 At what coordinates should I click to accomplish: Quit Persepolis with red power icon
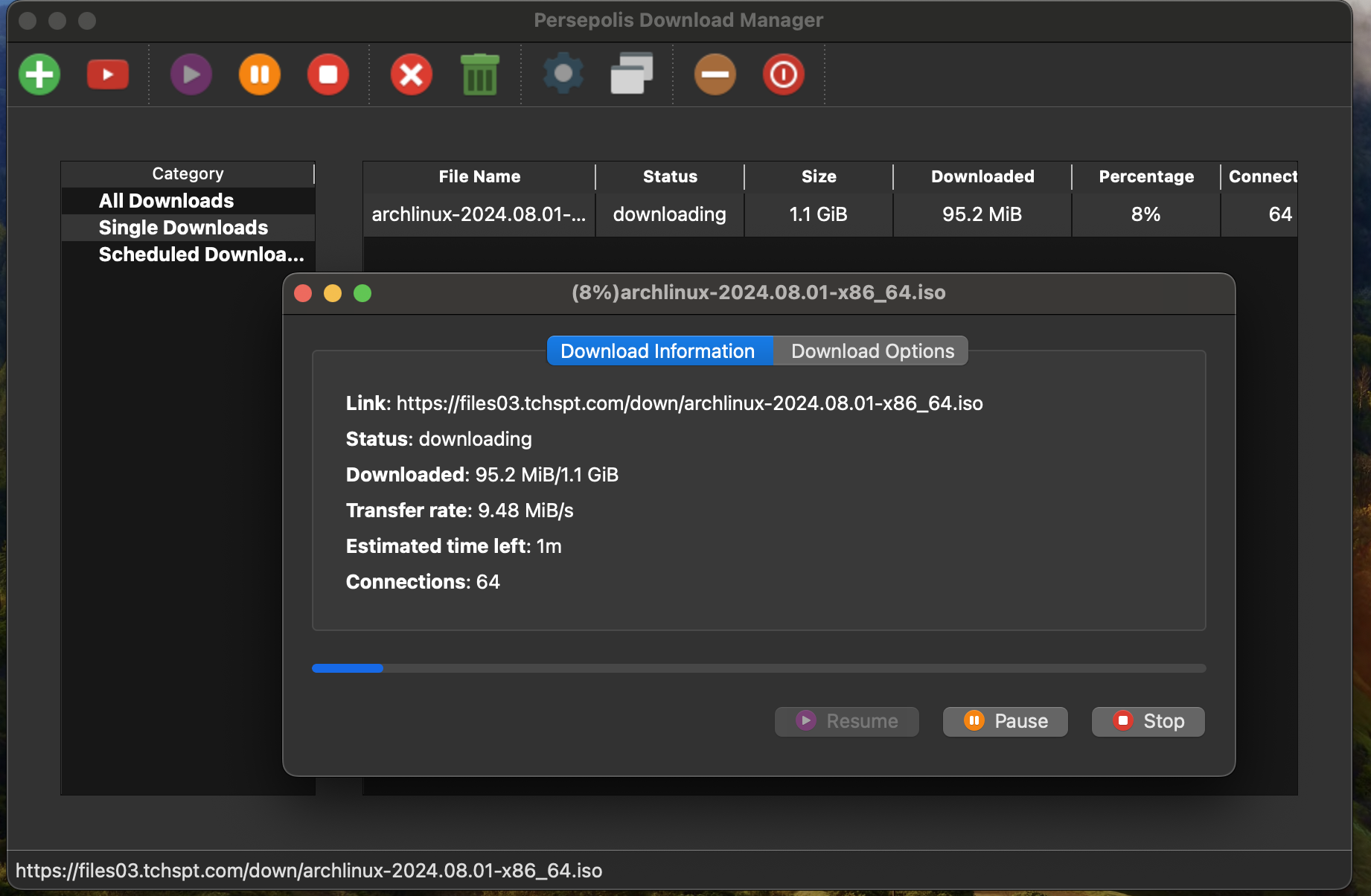pyautogui.click(x=784, y=74)
